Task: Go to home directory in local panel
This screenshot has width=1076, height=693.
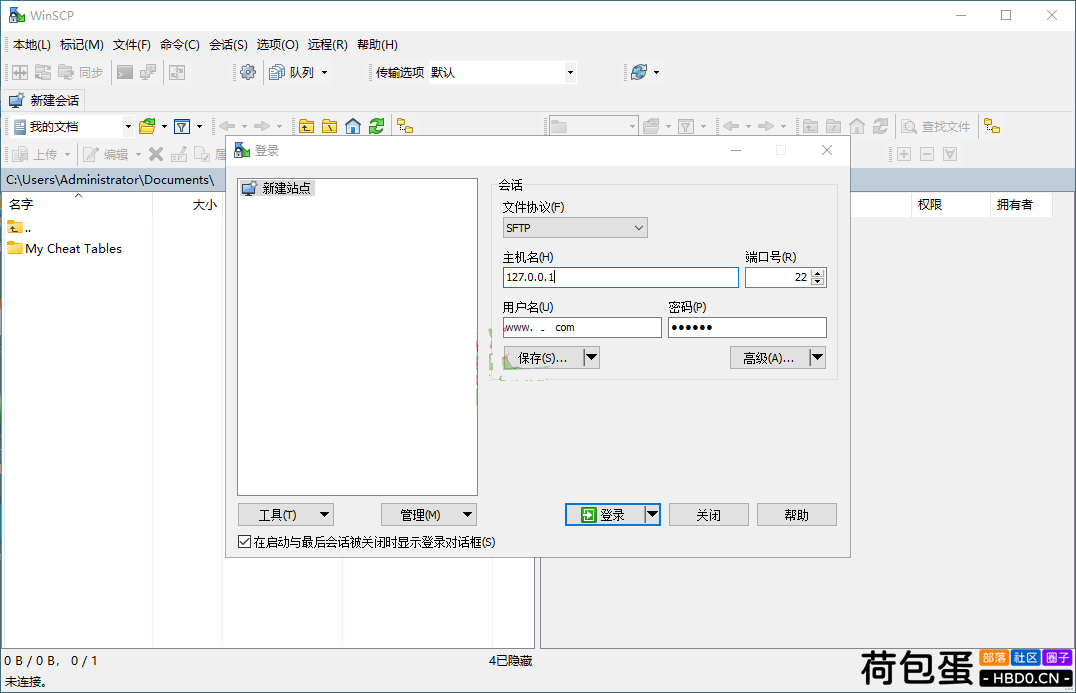Action: pos(353,126)
